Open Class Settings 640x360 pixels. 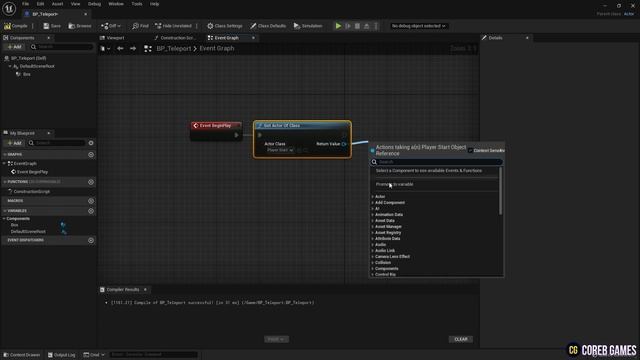[224, 26]
